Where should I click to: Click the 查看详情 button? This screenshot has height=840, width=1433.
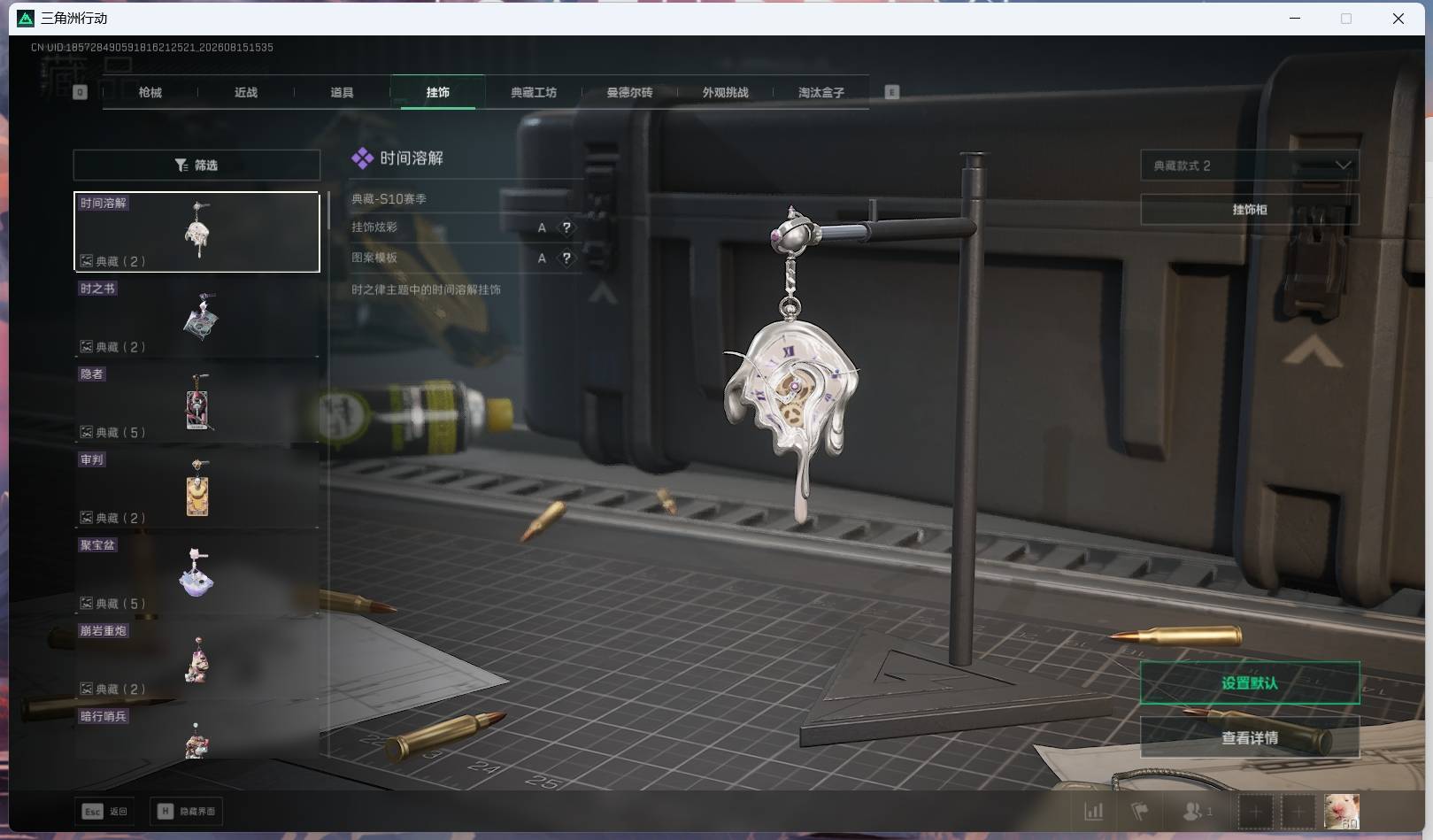(x=1250, y=737)
